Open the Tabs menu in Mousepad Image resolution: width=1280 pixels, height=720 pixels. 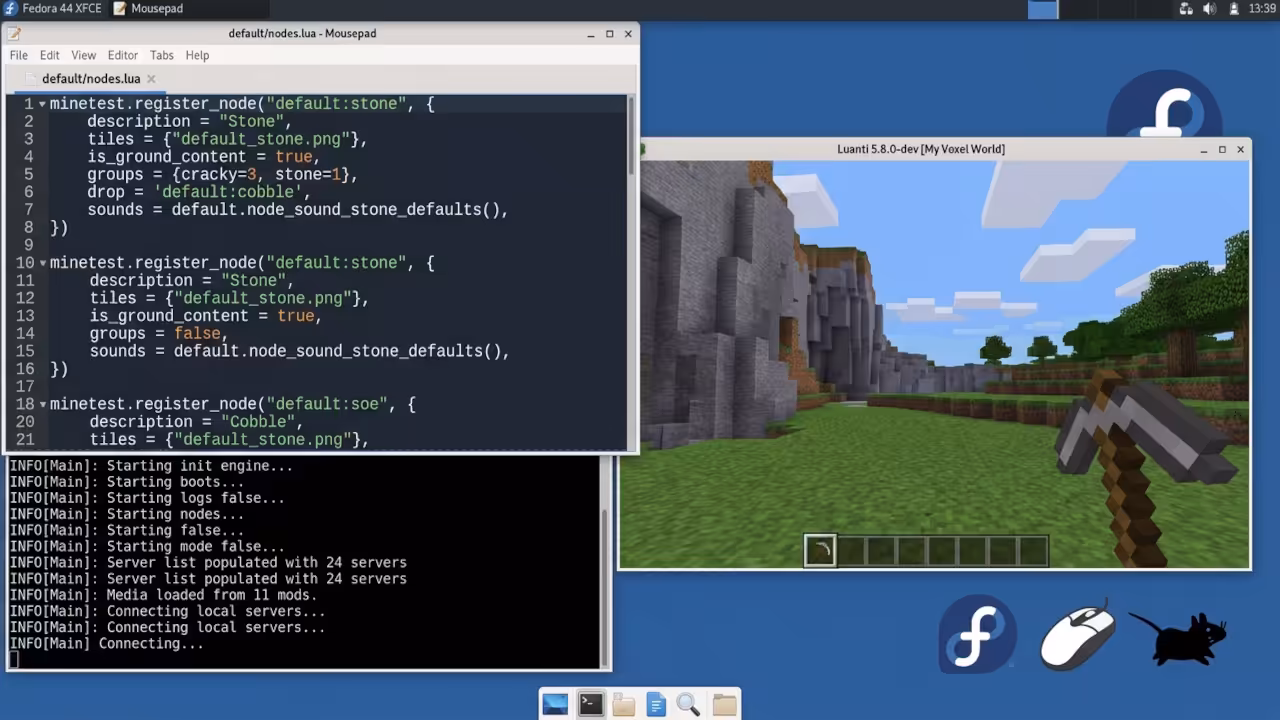point(162,55)
